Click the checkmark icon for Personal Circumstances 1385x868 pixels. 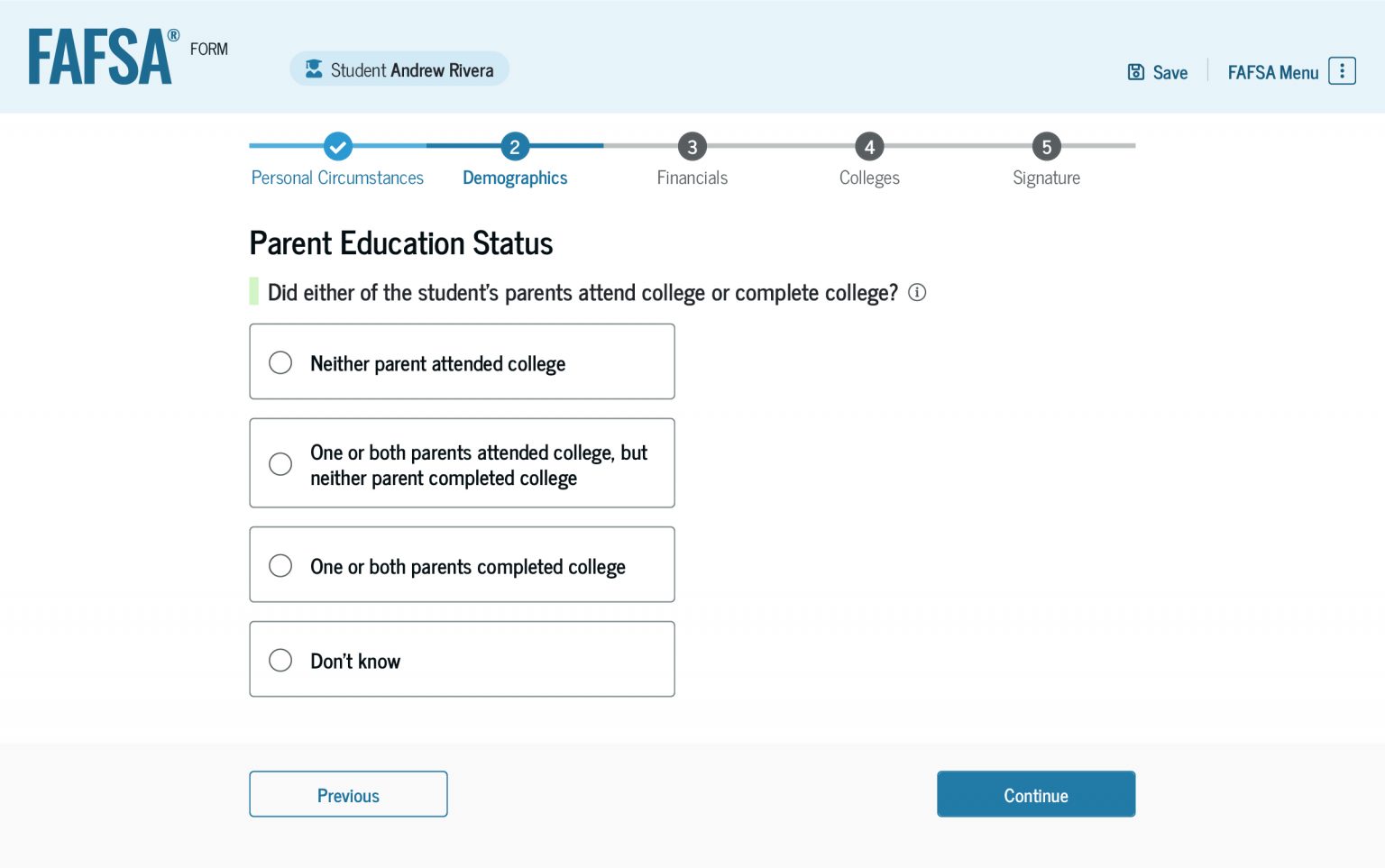pos(337,146)
